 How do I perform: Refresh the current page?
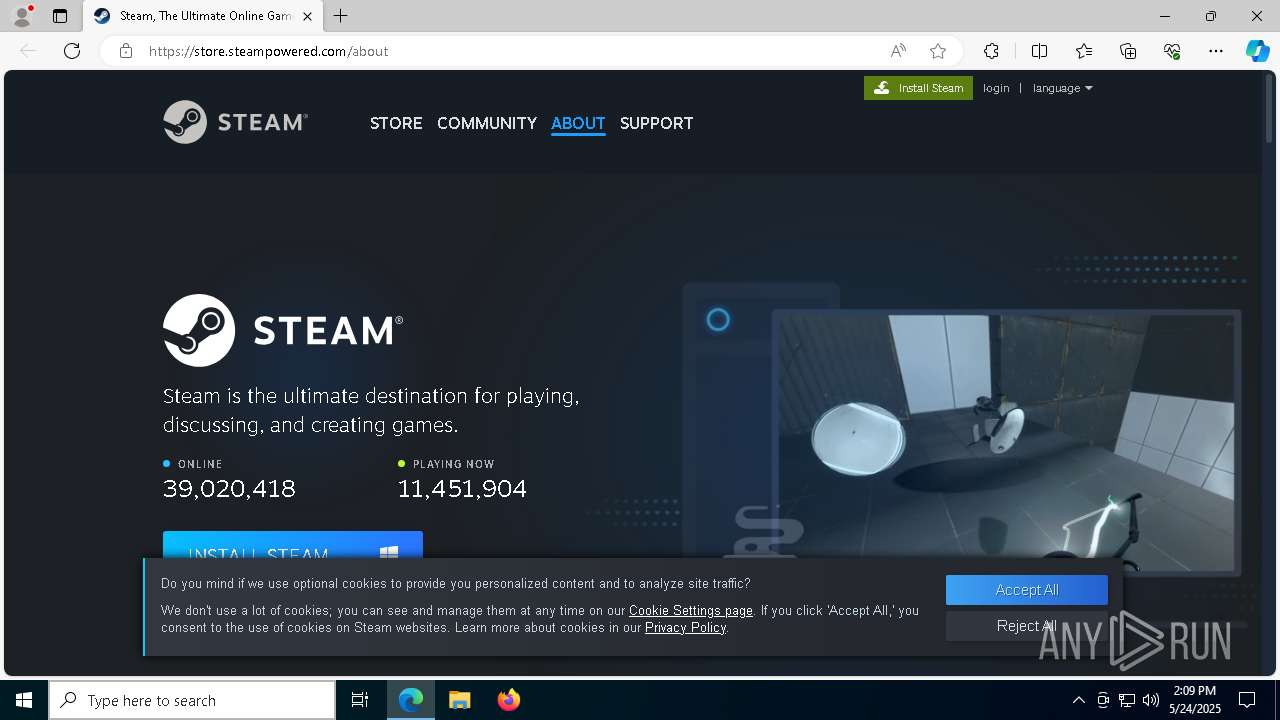pyautogui.click(x=72, y=51)
